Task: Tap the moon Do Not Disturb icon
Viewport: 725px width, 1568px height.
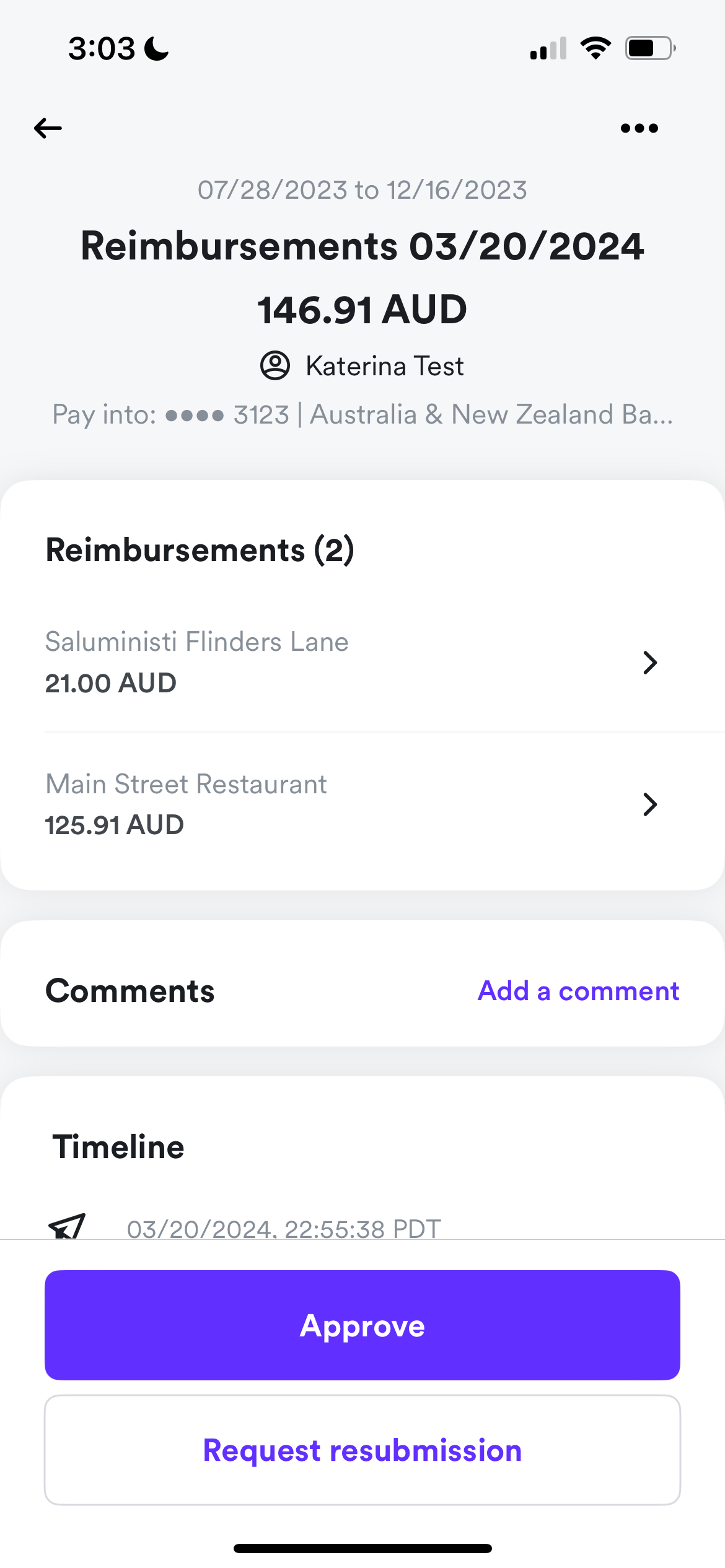Action: [x=156, y=48]
